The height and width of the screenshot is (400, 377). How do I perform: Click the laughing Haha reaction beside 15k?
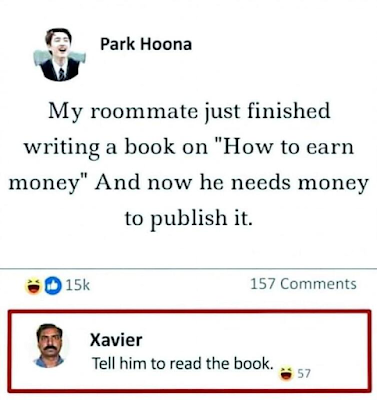pyautogui.click(x=33, y=287)
